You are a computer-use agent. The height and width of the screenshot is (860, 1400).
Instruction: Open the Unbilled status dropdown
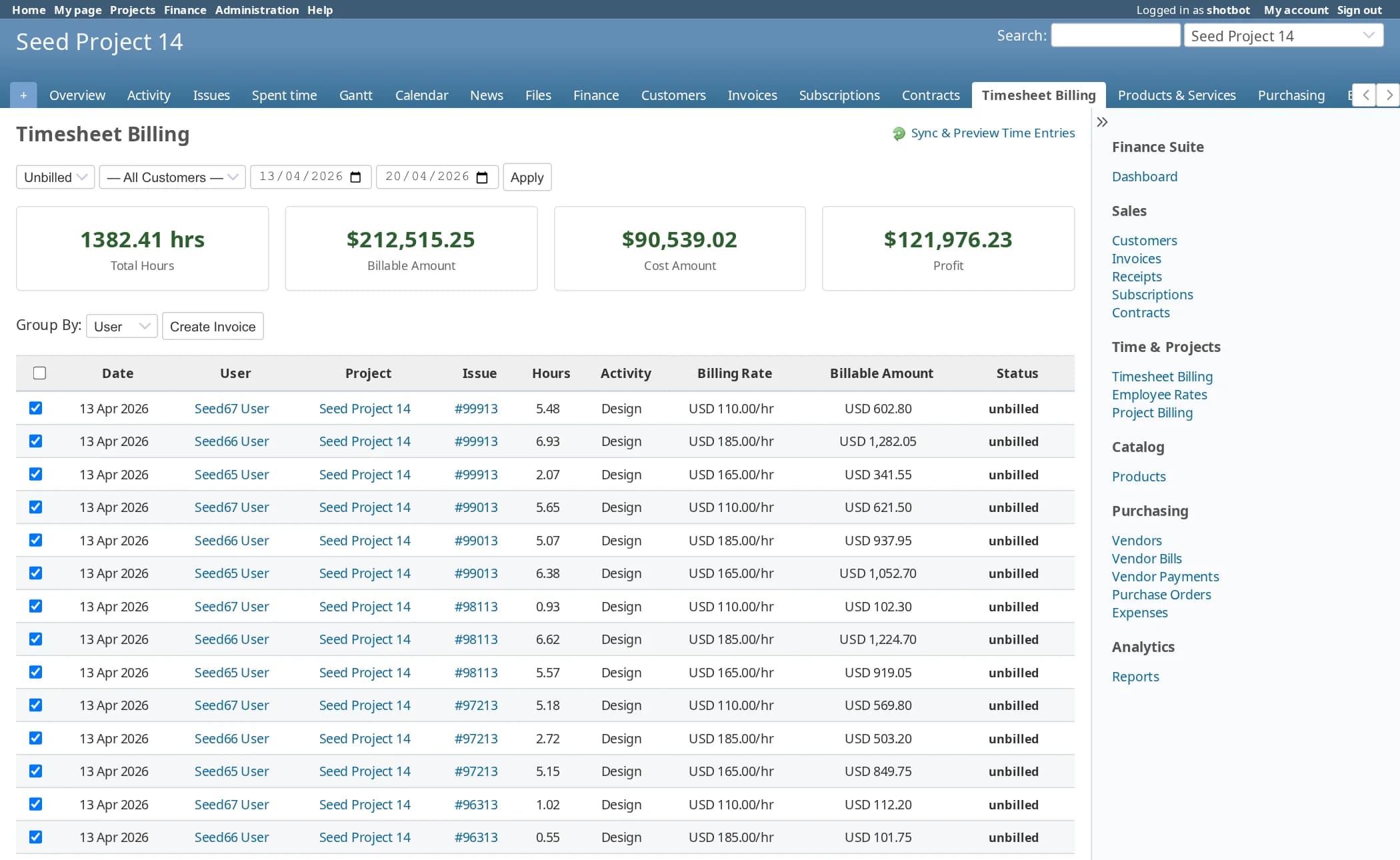(x=55, y=177)
